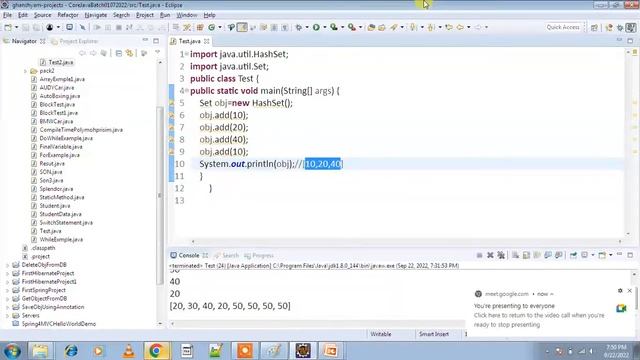Click Link with Editor icon in Navigator
Image resolution: width=640 pixels, height=360 pixels.
pos(130,53)
